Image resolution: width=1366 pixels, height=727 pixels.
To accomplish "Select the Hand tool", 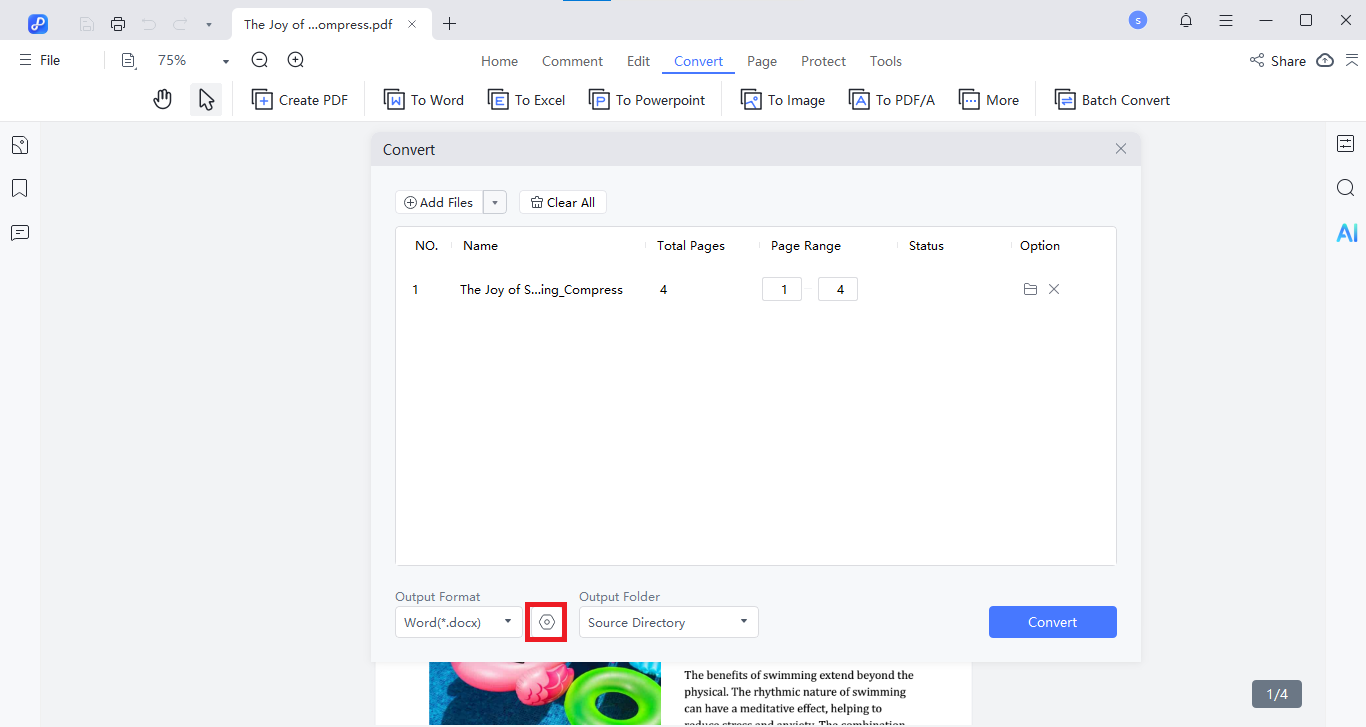I will pyautogui.click(x=162, y=100).
